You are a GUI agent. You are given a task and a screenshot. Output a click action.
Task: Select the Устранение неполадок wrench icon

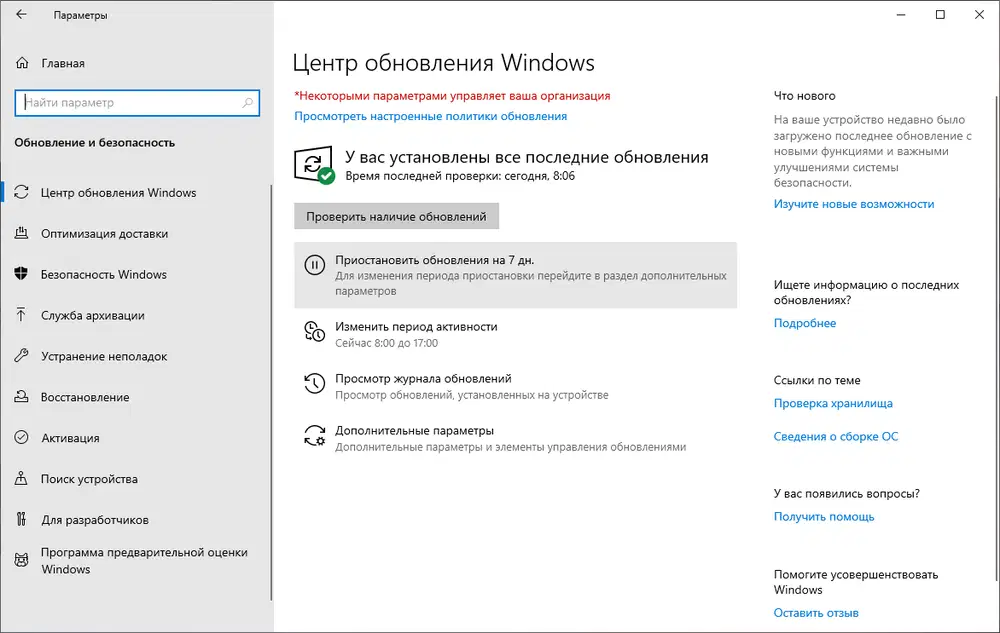[x=23, y=356]
